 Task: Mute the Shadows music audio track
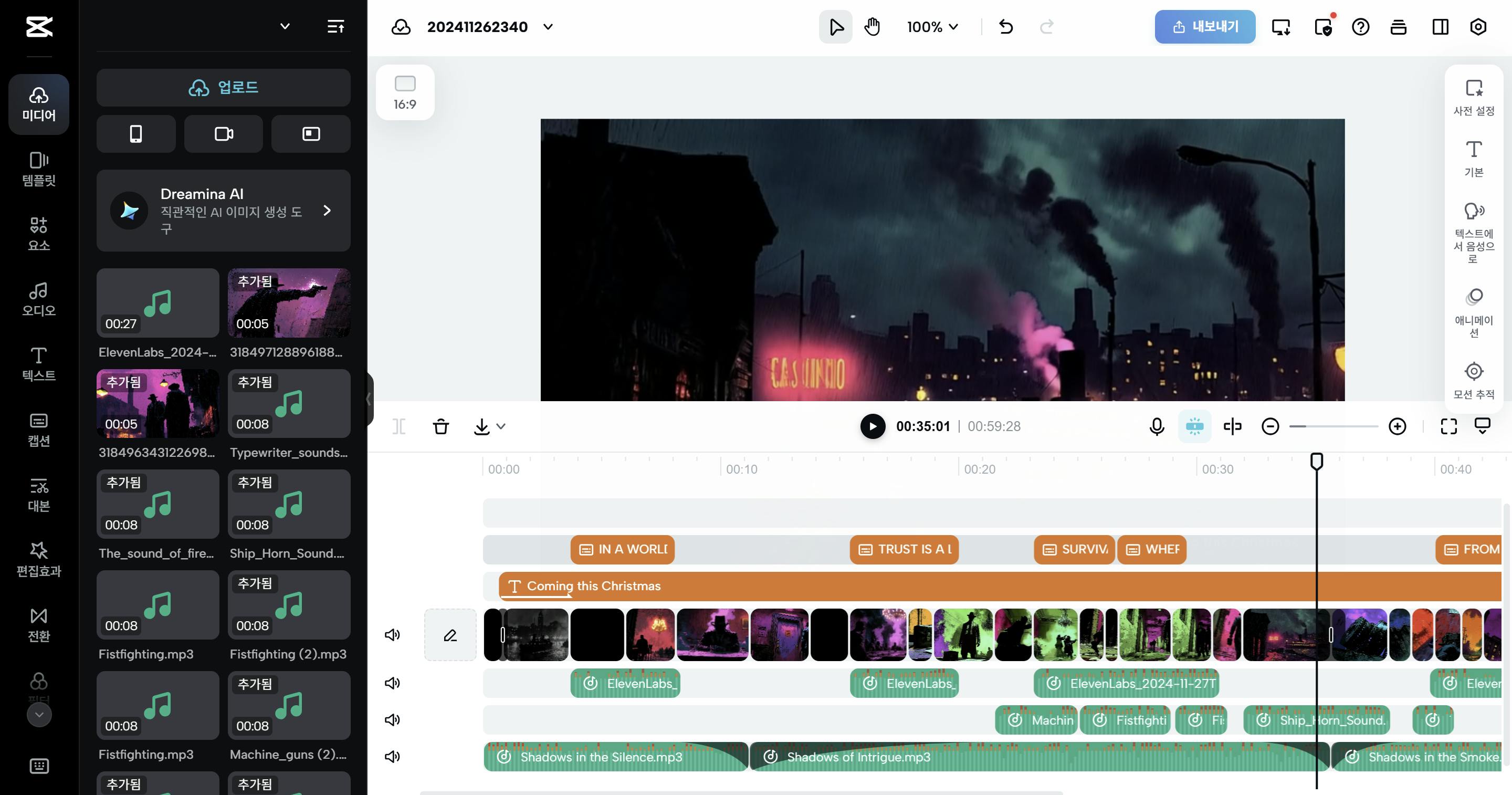(x=392, y=756)
